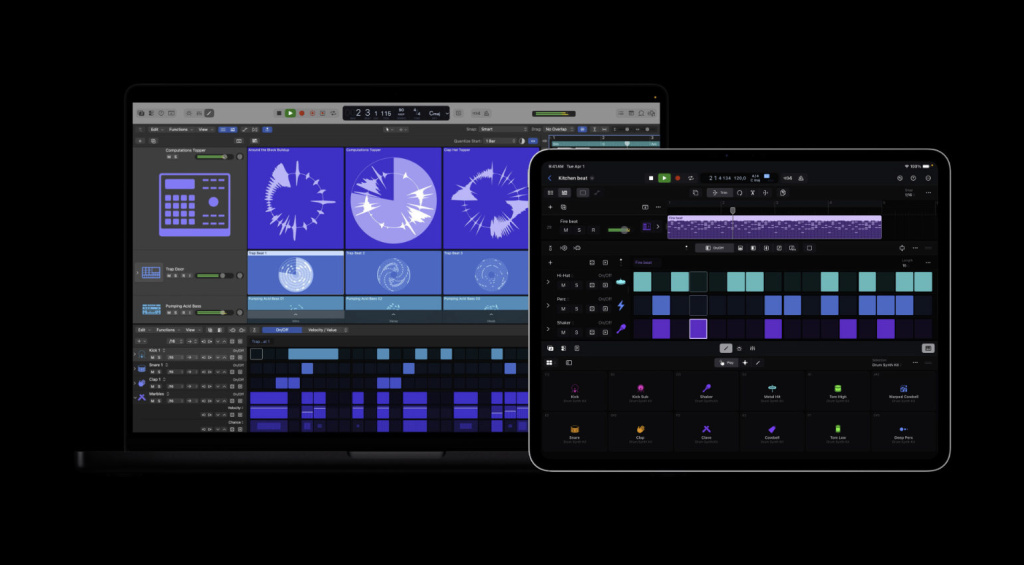The height and width of the screenshot is (565, 1024).
Task: Record-enable the Fire beat track on iPad
Action: click(x=594, y=230)
